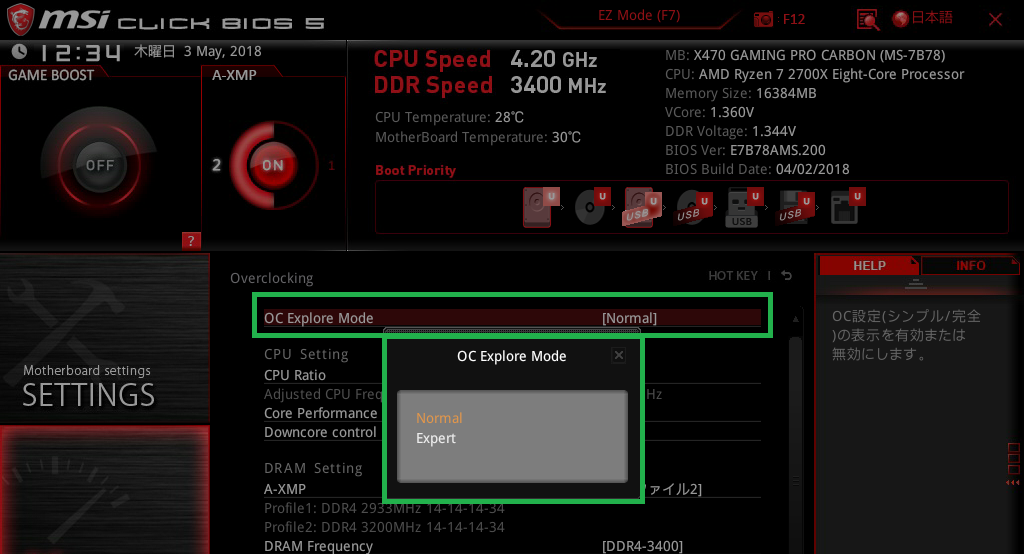Select the first hard disk boot device icon
The image size is (1024, 554).
541,207
